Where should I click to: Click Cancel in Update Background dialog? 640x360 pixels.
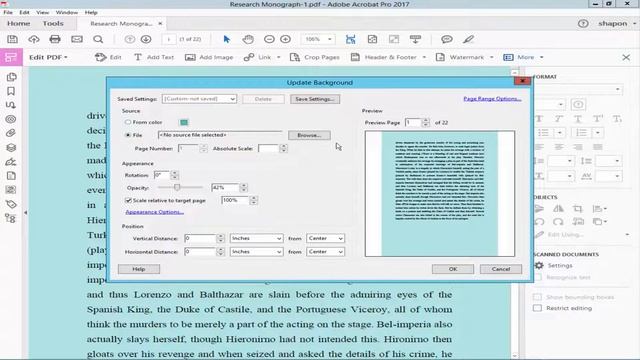tap(501, 269)
